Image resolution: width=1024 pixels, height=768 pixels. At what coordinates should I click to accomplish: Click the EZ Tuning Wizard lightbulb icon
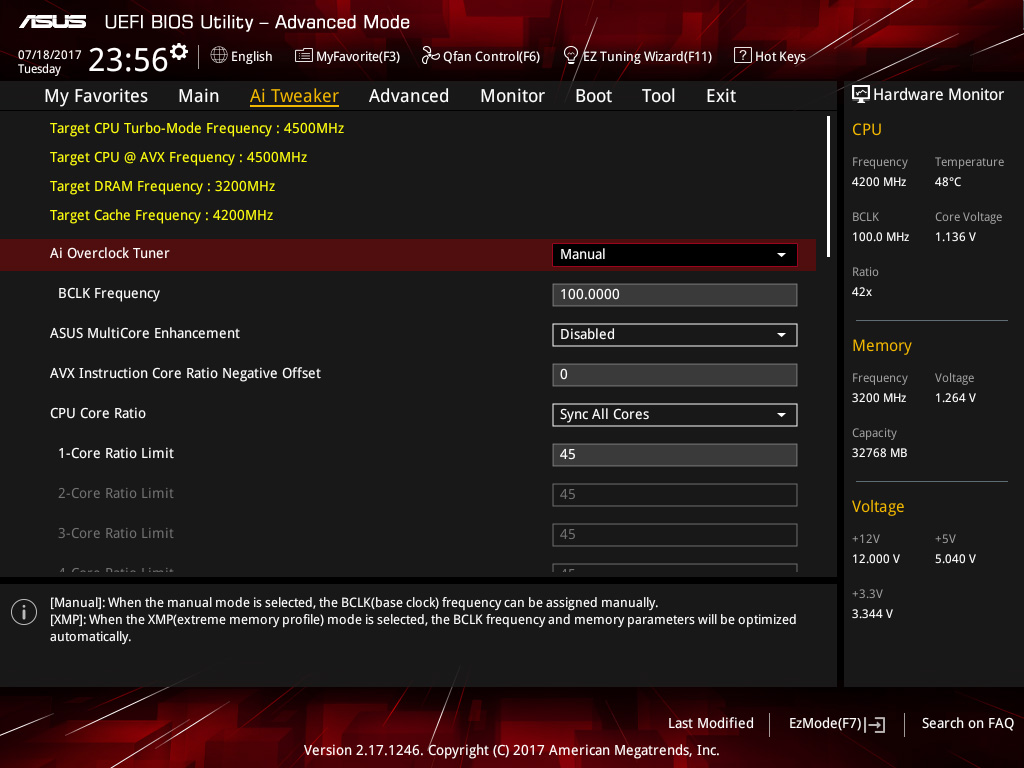click(571, 56)
